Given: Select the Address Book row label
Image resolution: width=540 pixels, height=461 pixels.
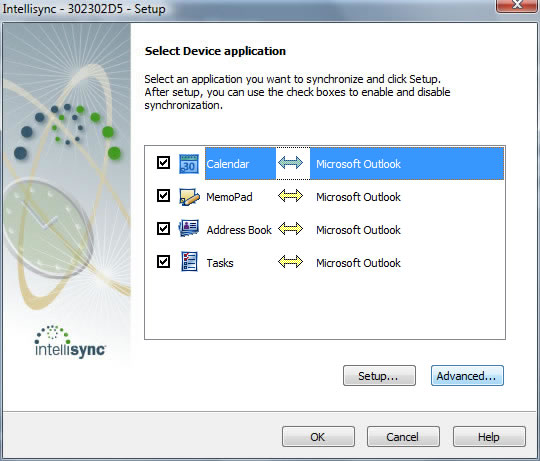Looking at the screenshot, I should pos(239,230).
